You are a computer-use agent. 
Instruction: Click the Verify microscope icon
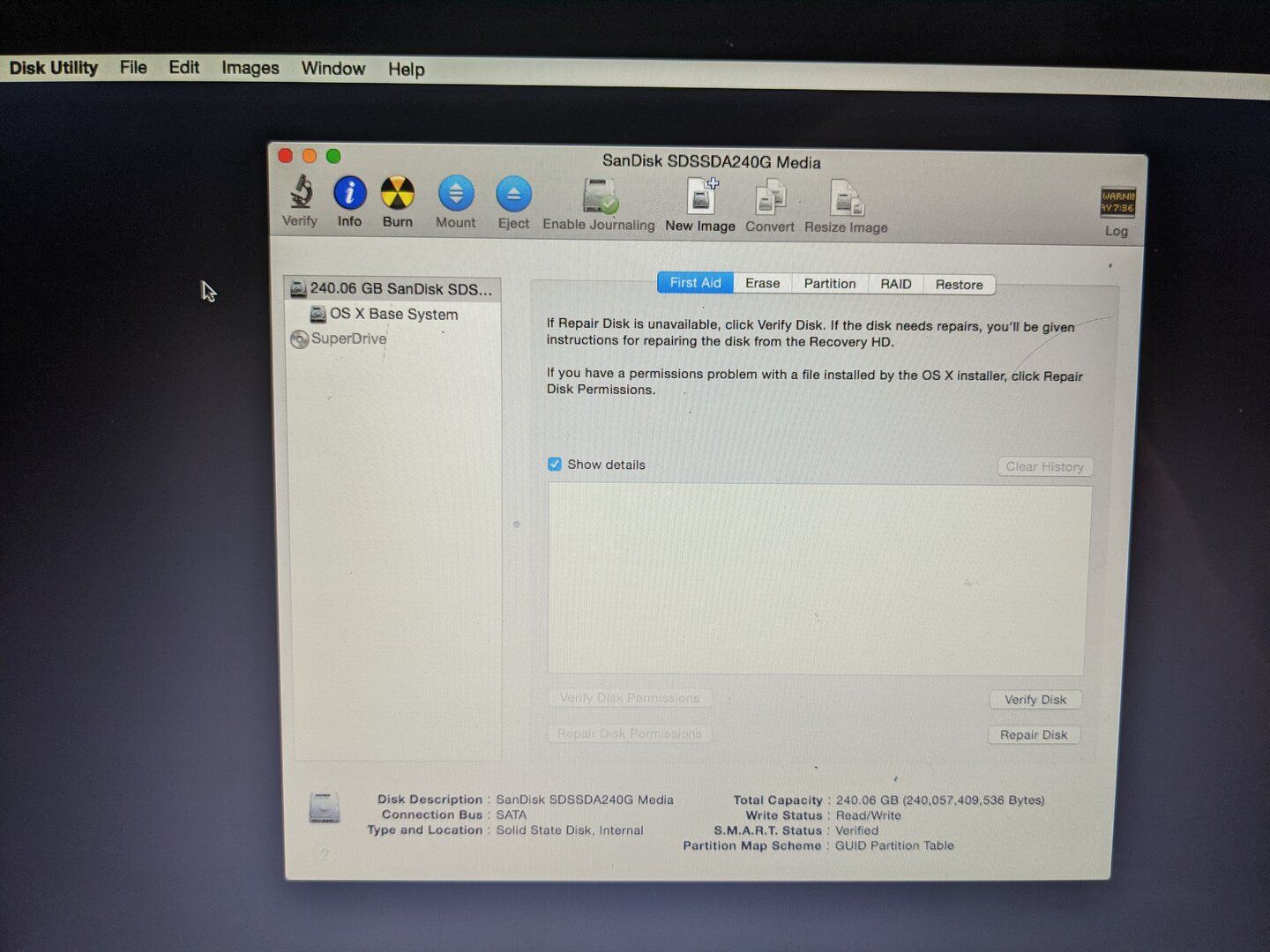point(301,191)
